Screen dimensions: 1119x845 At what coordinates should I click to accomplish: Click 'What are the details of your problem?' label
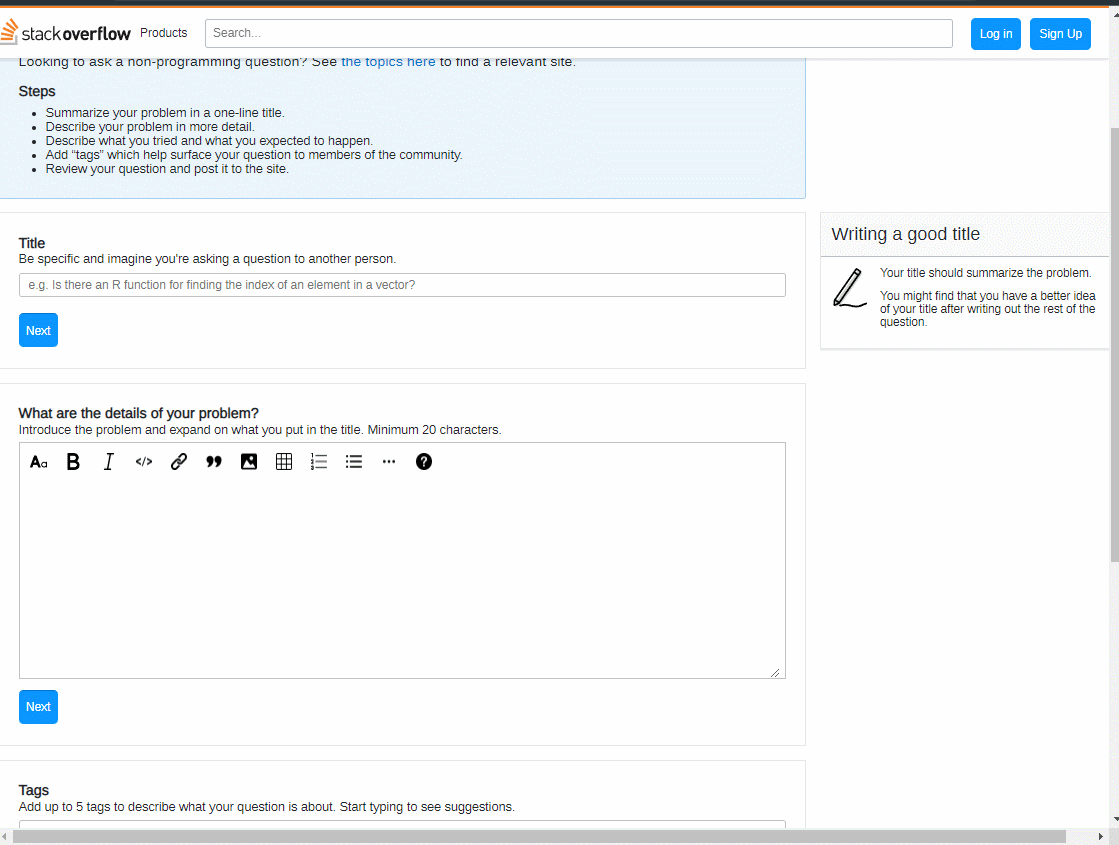(x=138, y=413)
